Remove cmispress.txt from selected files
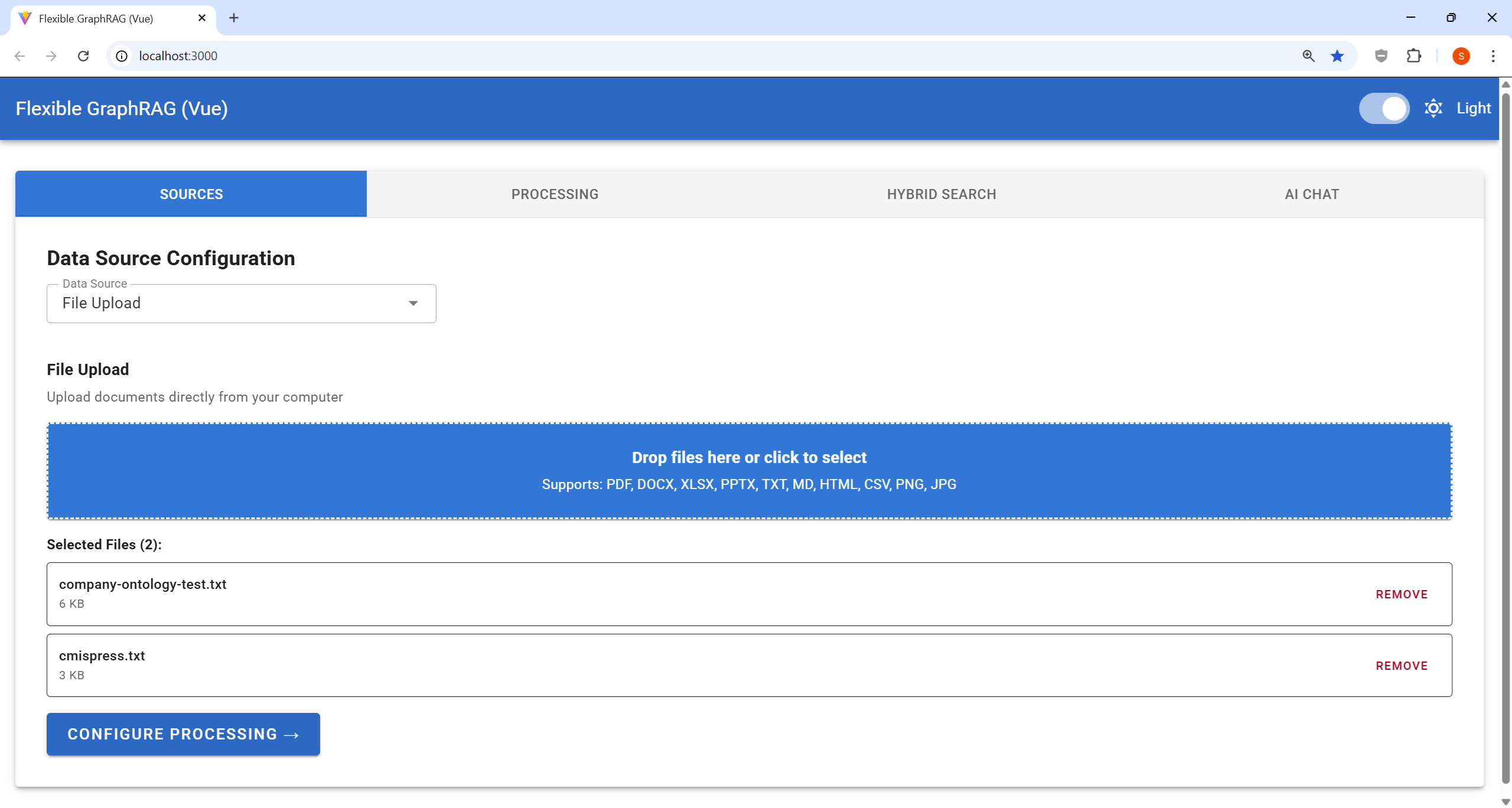Screen dimensions: 1512x808 [x=1401, y=666]
